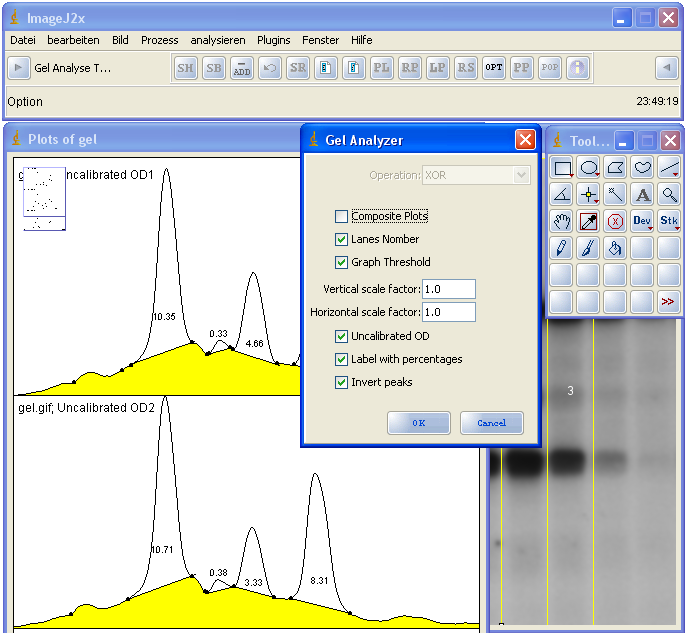
Task: Click the PP toolbar button
Action: [522, 68]
